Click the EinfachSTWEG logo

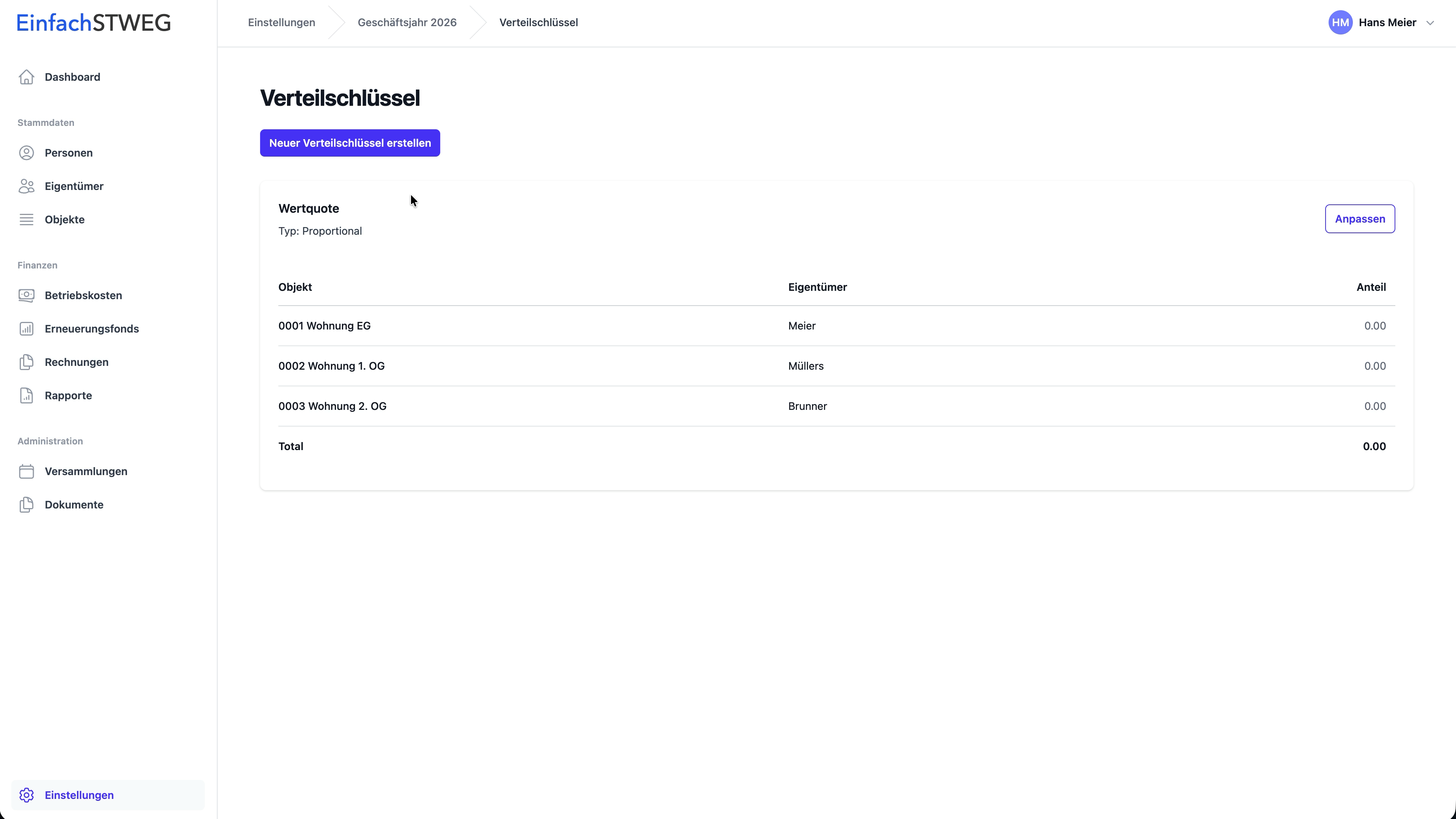(93, 23)
